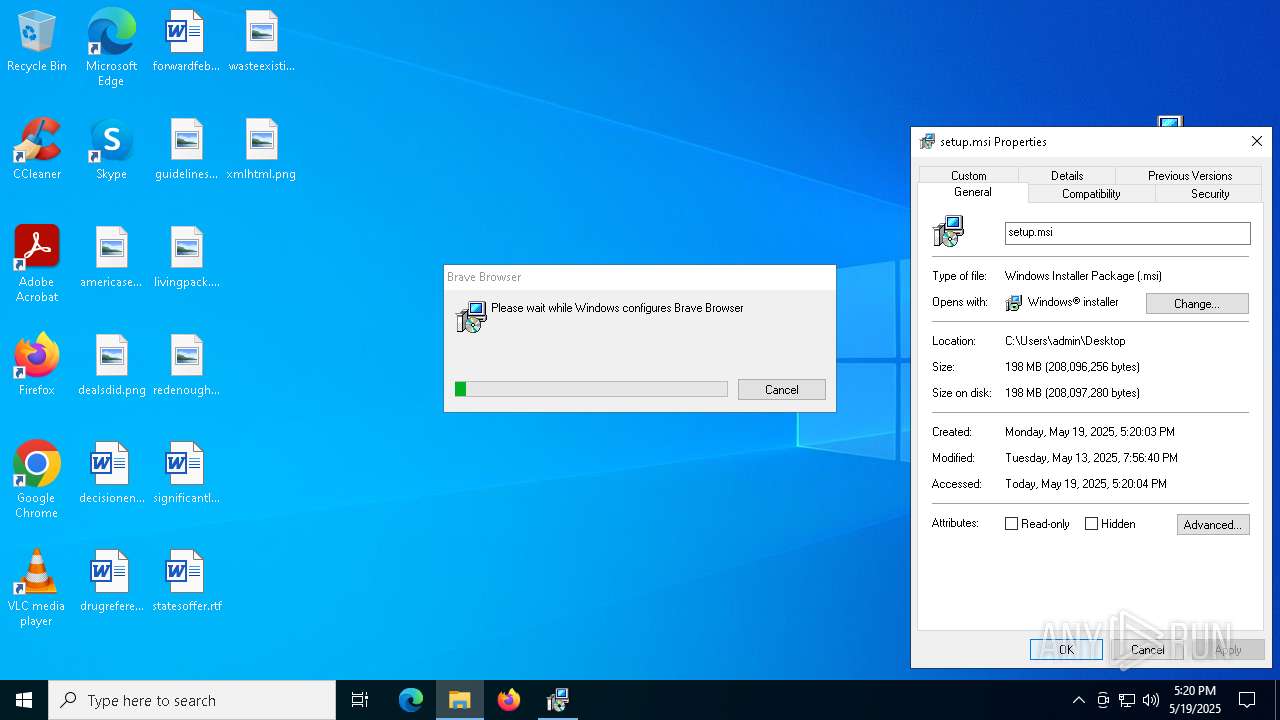Toggle the Hidden attribute checkbox
1280x720 pixels.
[x=1091, y=524]
